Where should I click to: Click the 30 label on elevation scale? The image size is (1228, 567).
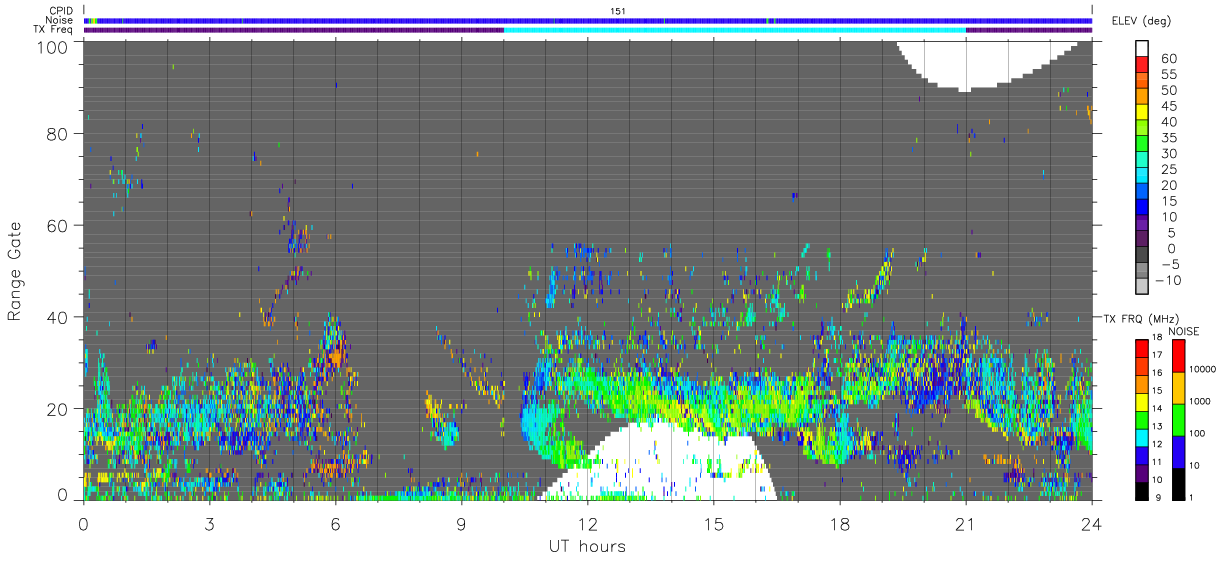click(x=1169, y=154)
